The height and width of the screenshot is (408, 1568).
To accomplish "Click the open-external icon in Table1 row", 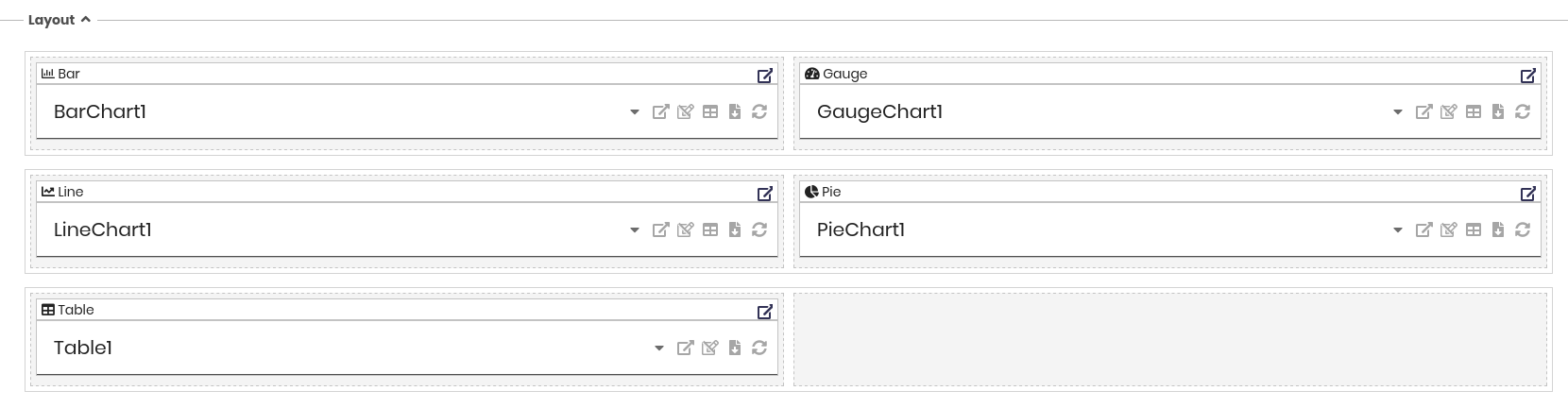I will point(686,348).
